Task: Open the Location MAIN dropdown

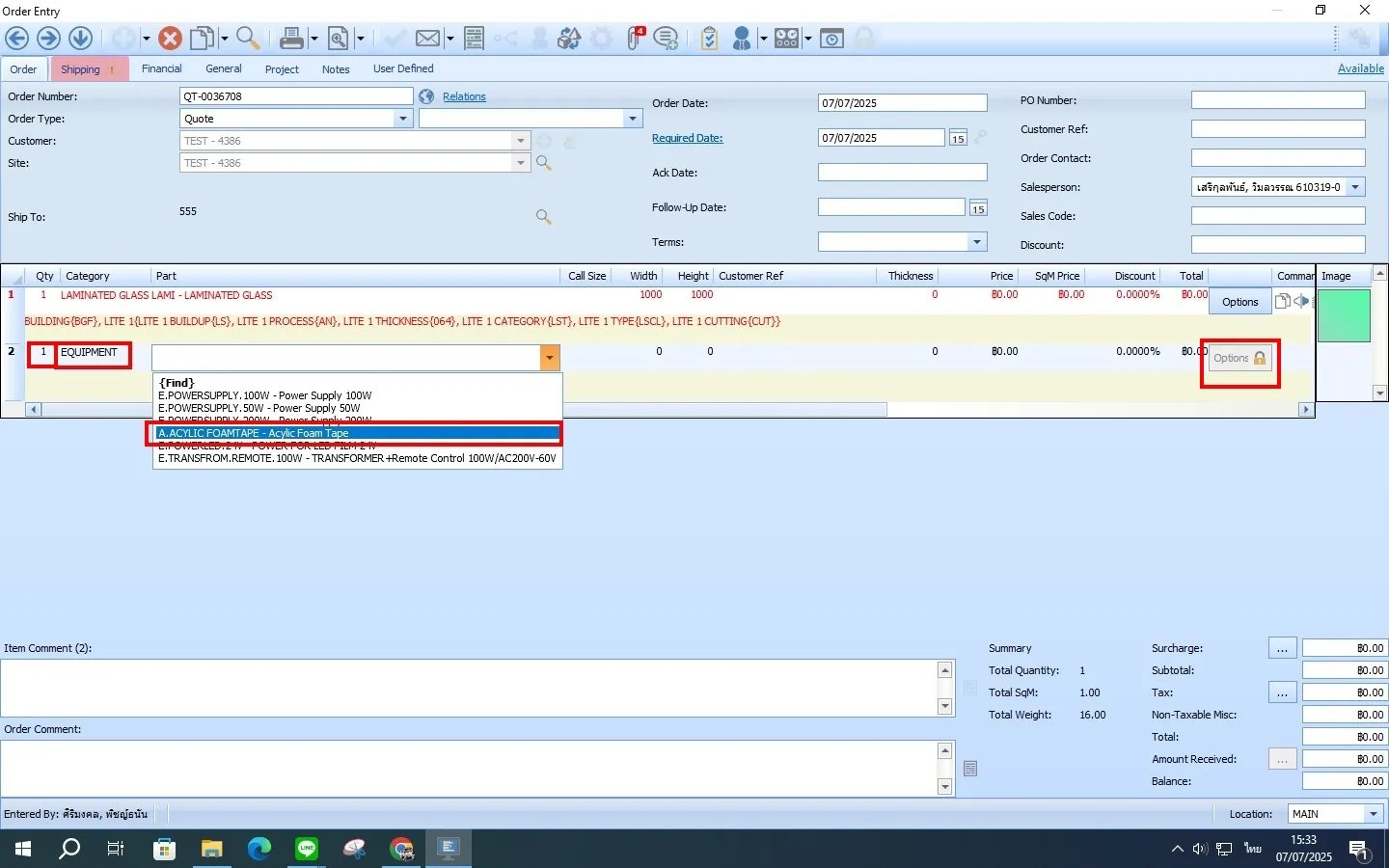Action: [x=1374, y=814]
